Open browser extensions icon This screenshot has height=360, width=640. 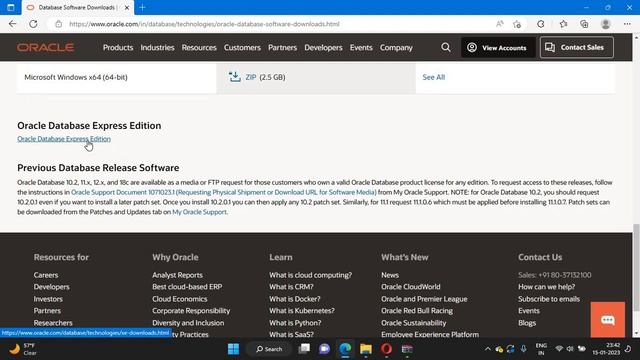click(x=541, y=24)
